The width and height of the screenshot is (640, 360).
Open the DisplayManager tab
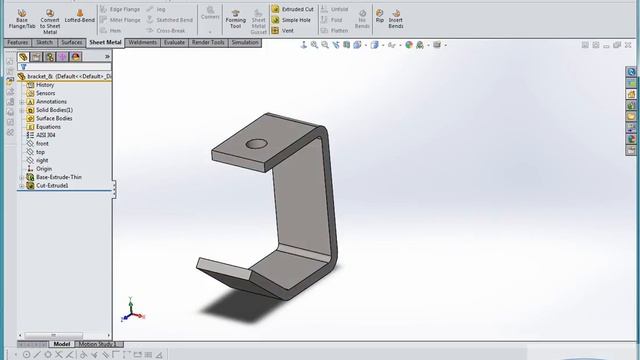coord(76,57)
